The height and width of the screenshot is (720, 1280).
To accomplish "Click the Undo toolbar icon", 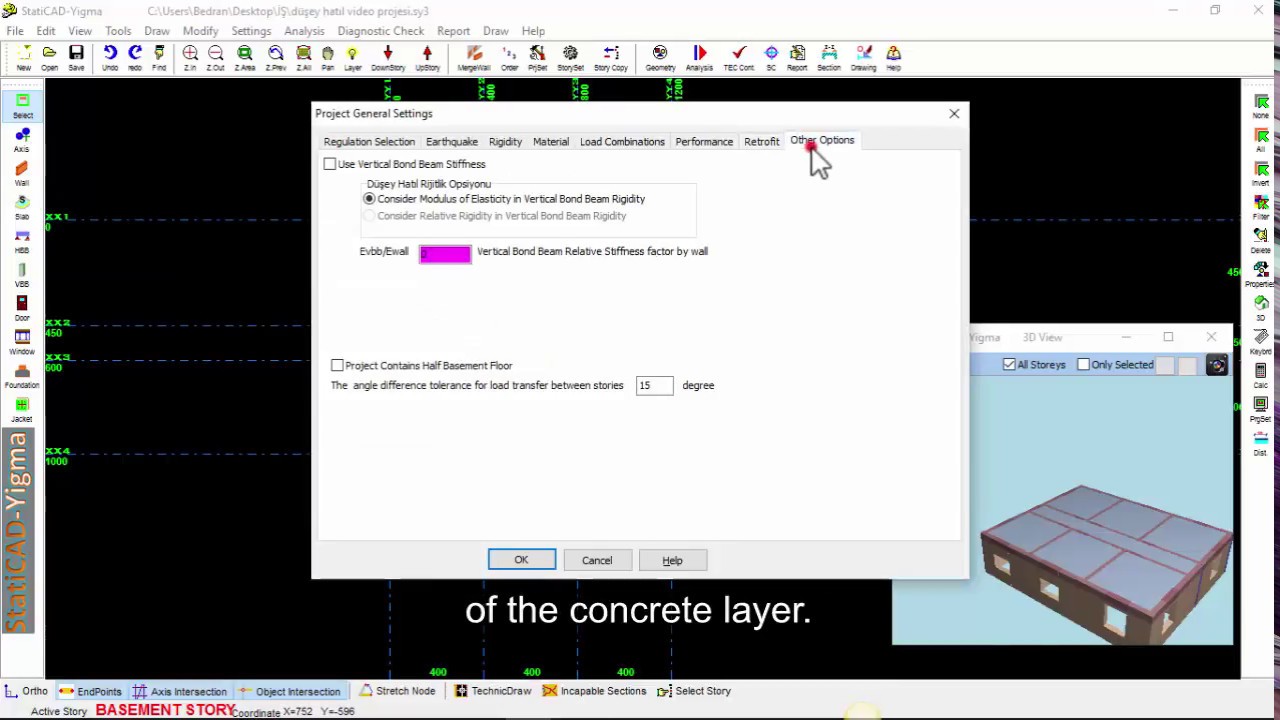I will point(110,57).
